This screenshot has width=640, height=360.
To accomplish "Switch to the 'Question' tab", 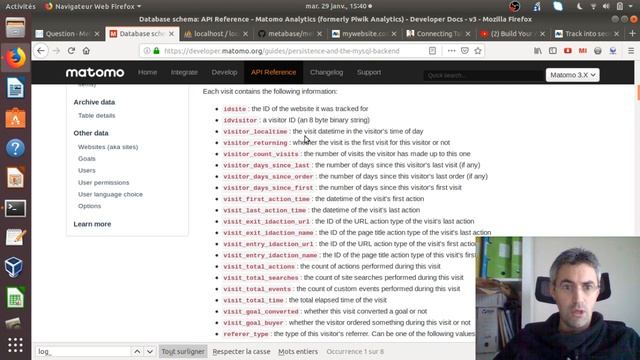I will click(x=68, y=34).
